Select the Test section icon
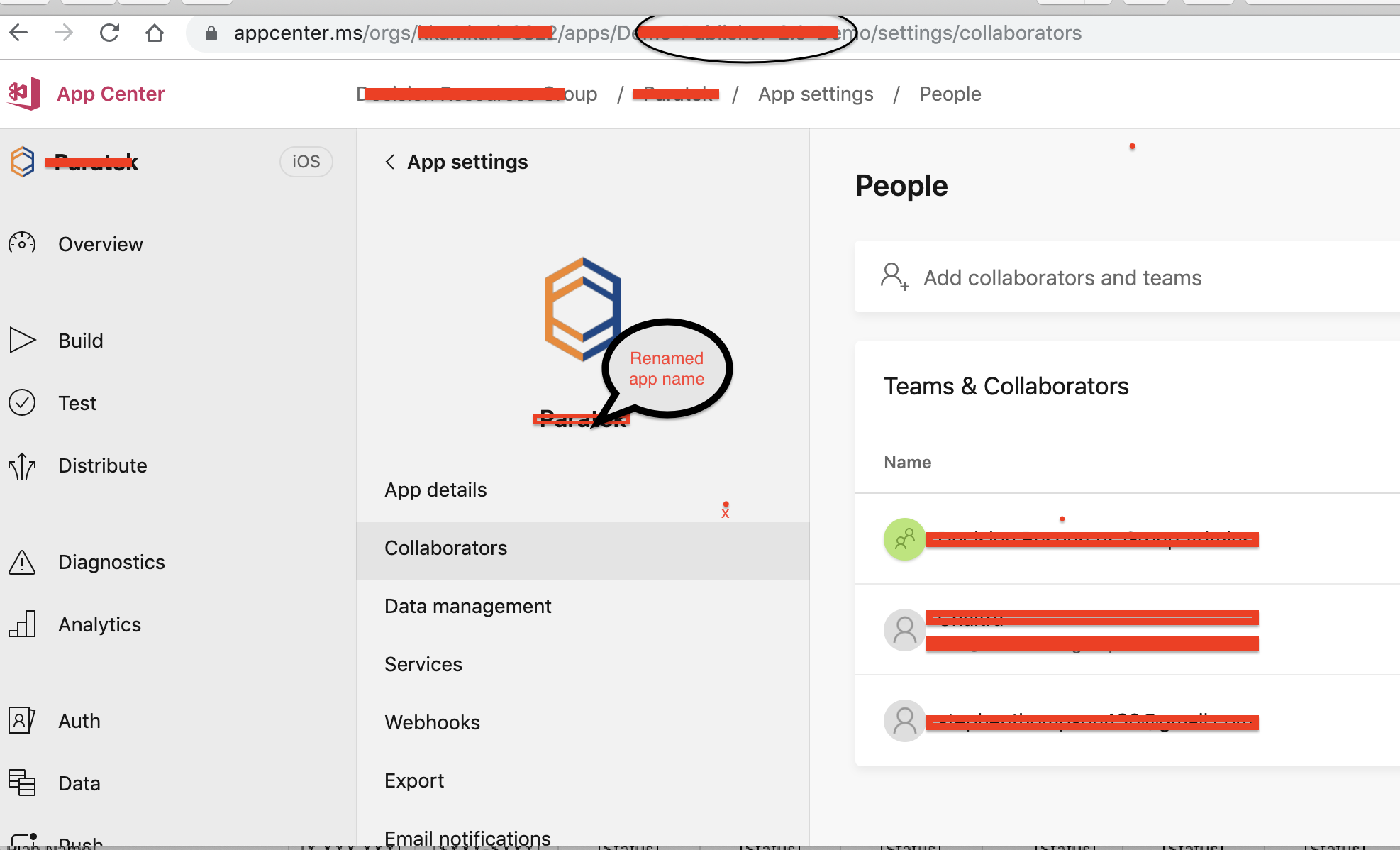This screenshot has height=850, width=1400. click(x=22, y=402)
